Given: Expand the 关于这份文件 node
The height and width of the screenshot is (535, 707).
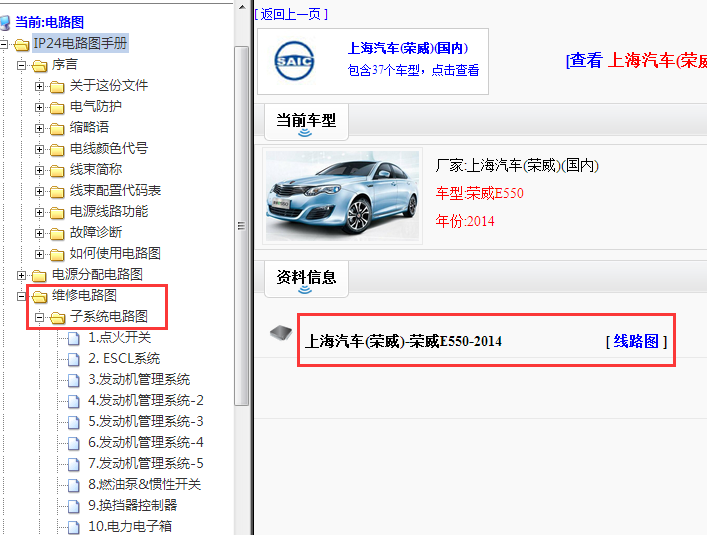Looking at the screenshot, I should [x=39, y=86].
